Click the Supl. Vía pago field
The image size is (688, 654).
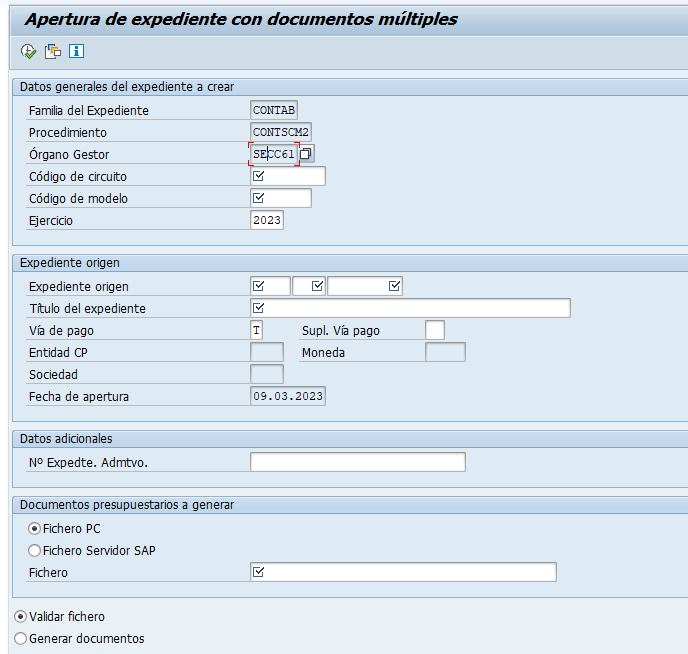tap(435, 330)
